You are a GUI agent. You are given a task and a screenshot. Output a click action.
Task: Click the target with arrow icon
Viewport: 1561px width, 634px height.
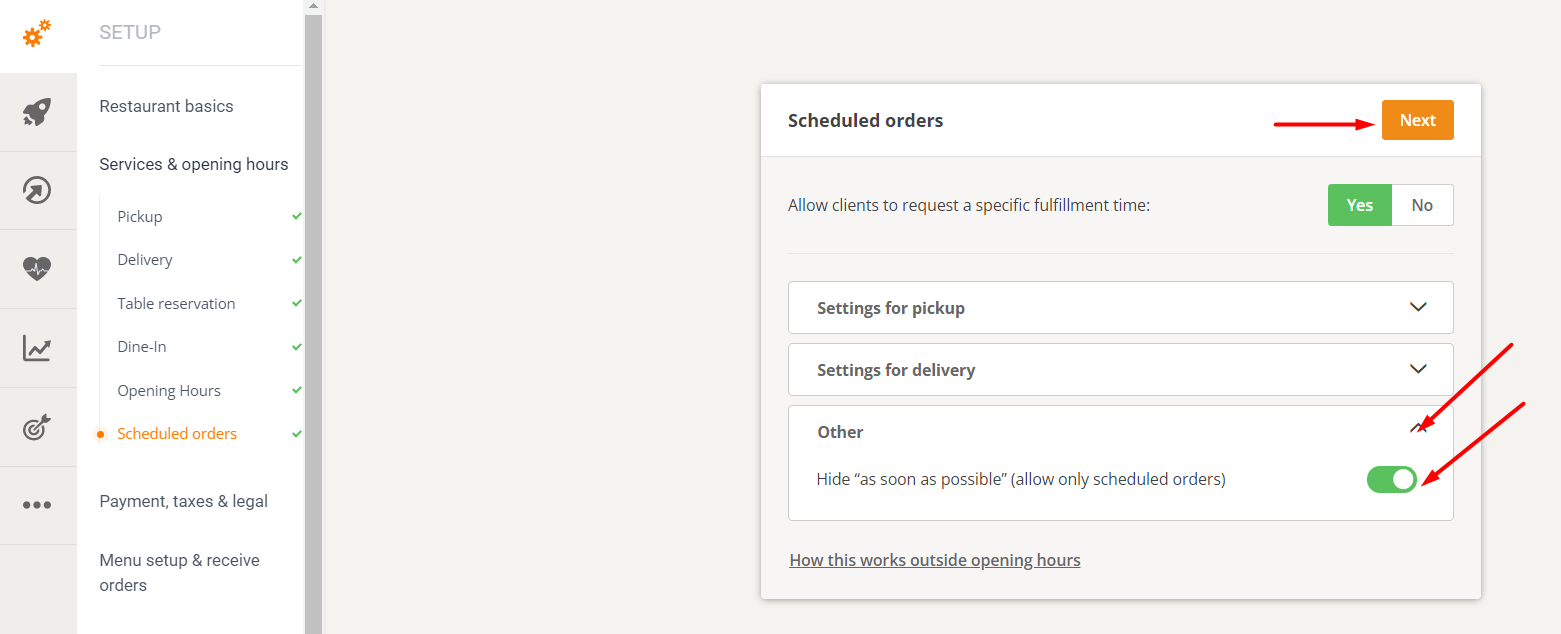tap(37, 427)
